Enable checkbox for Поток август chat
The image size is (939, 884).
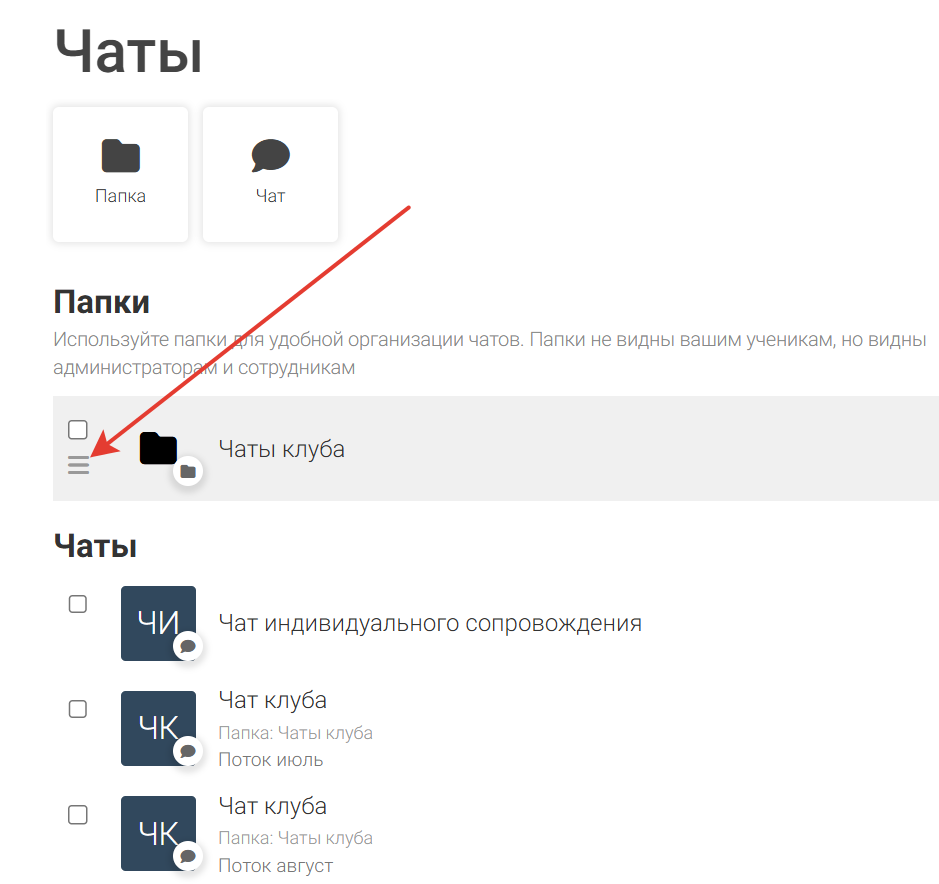click(x=78, y=815)
